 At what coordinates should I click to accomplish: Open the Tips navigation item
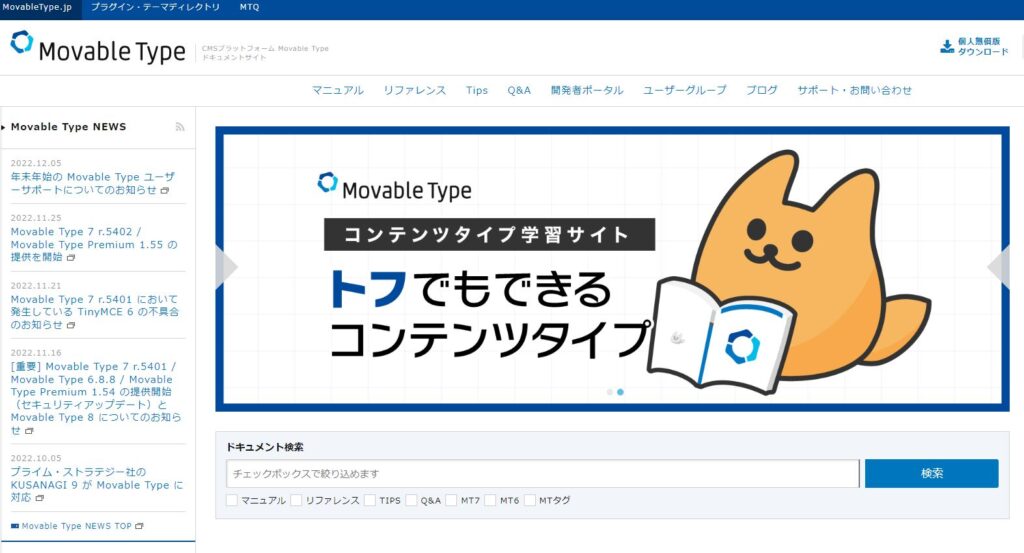pos(477,90)
